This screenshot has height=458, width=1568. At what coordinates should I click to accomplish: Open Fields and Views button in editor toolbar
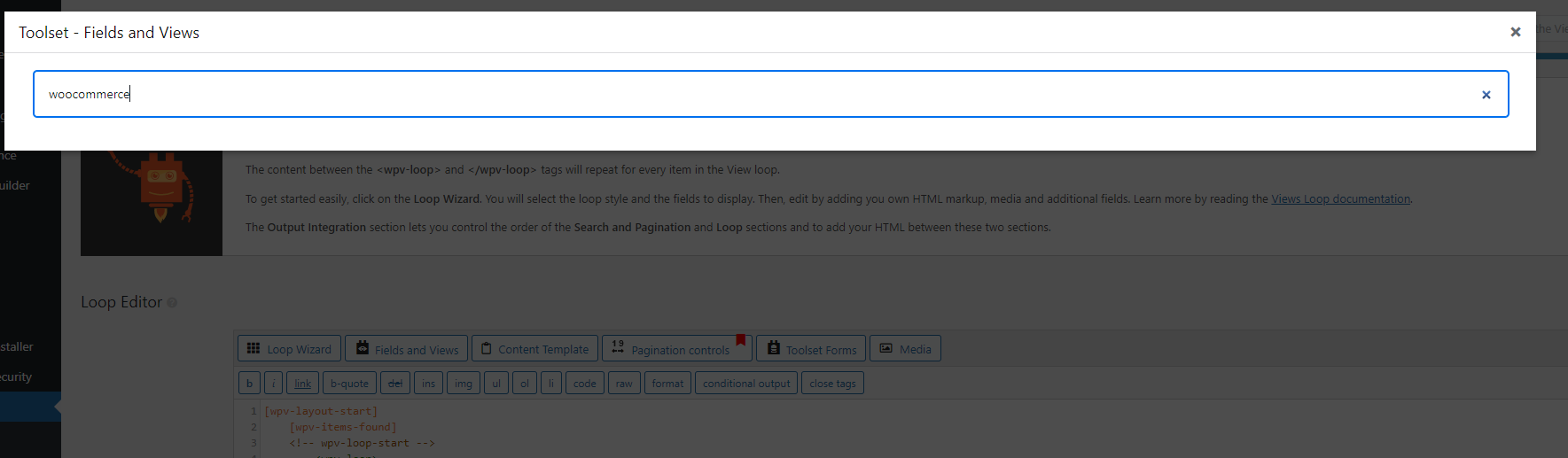point(407,348)
